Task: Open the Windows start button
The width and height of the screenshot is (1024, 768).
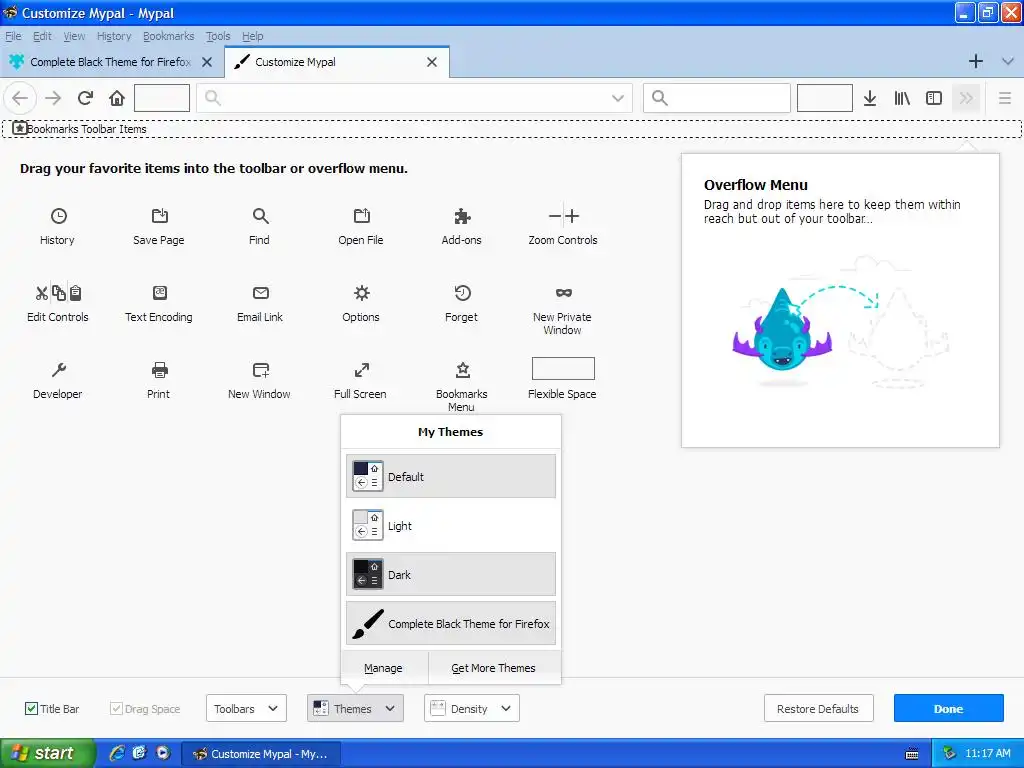Action: point(46,754)
